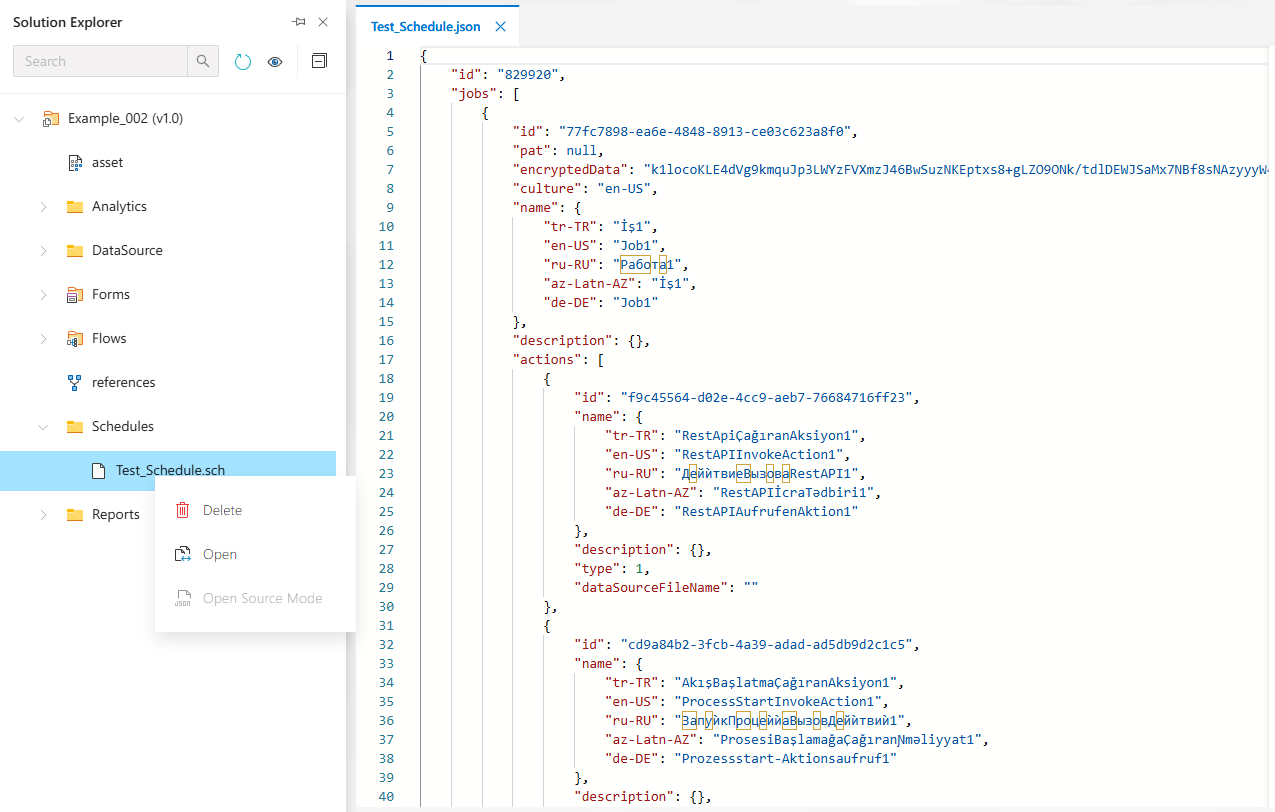
Task: Click the search magnifier button
Action: [x=203, y=61]
